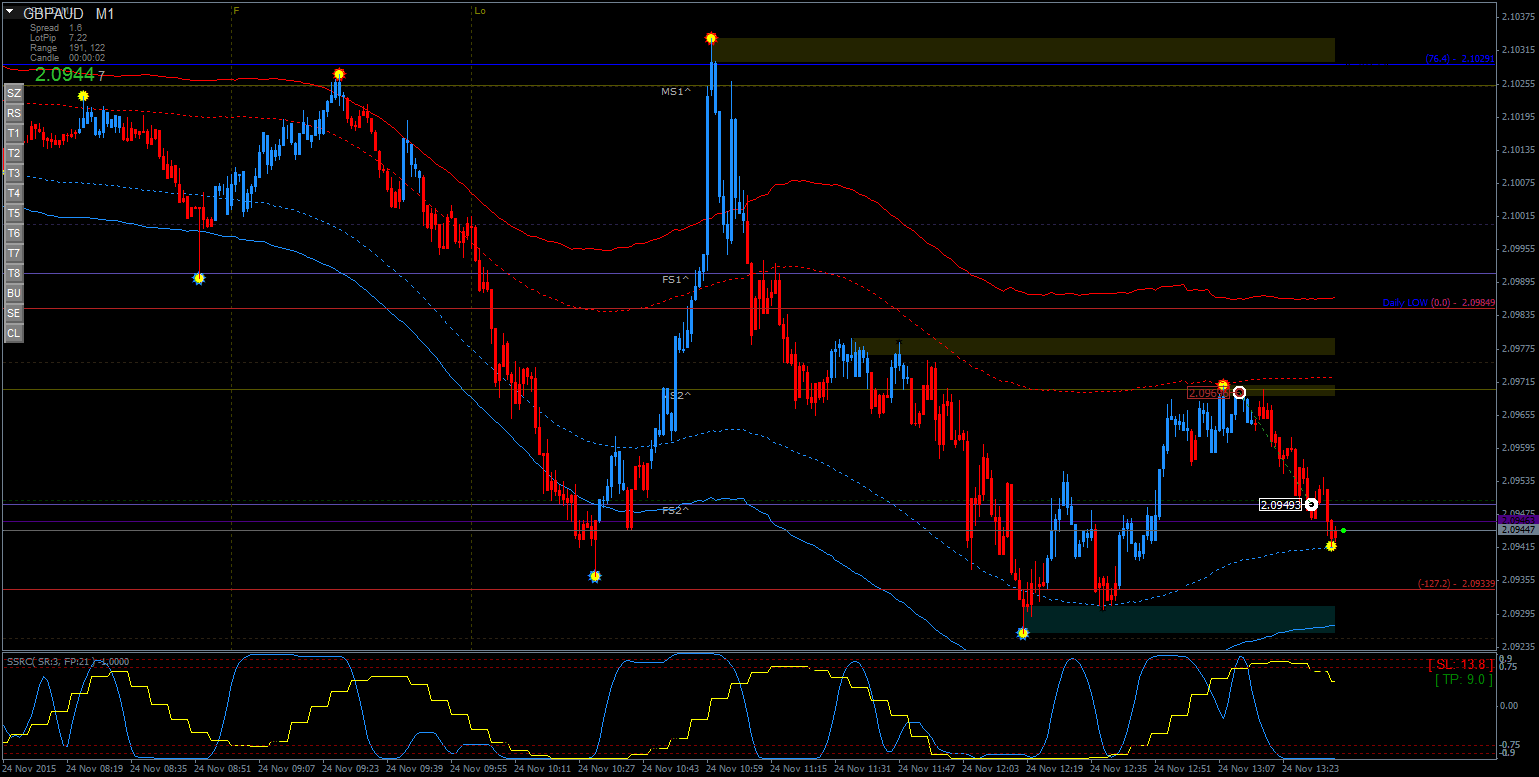This screenshot has height=777, width=1539.
Task: Click the F session marker at top
Action: click(236, 10)
